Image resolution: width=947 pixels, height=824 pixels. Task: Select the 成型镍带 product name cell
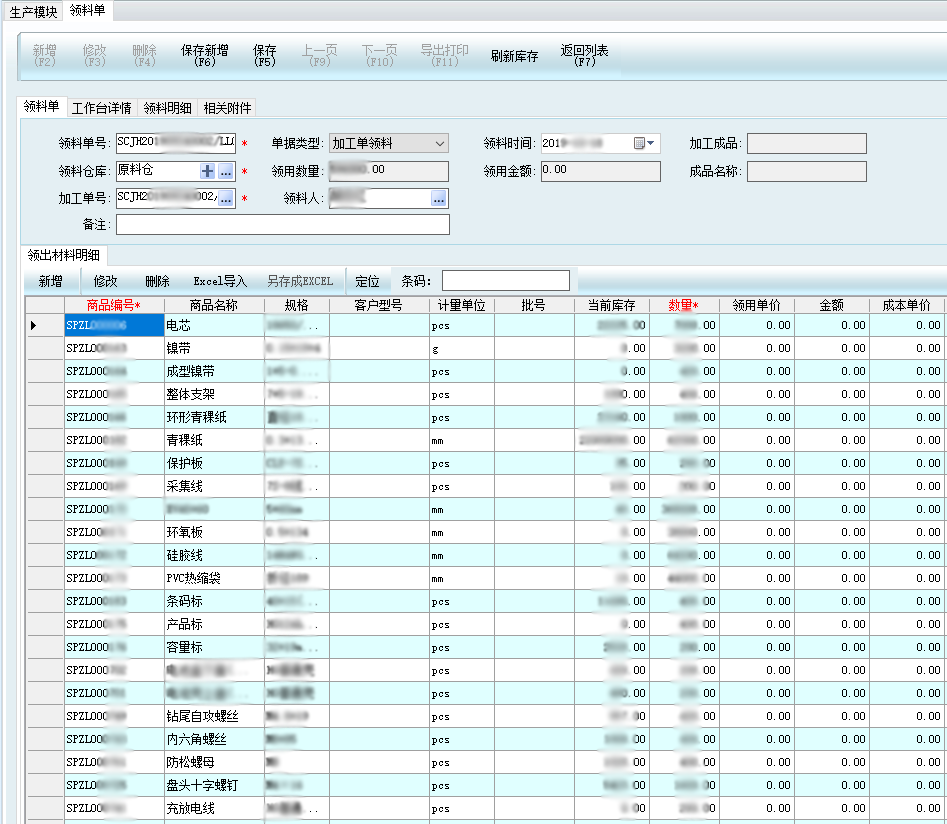[x=214, y=372]
